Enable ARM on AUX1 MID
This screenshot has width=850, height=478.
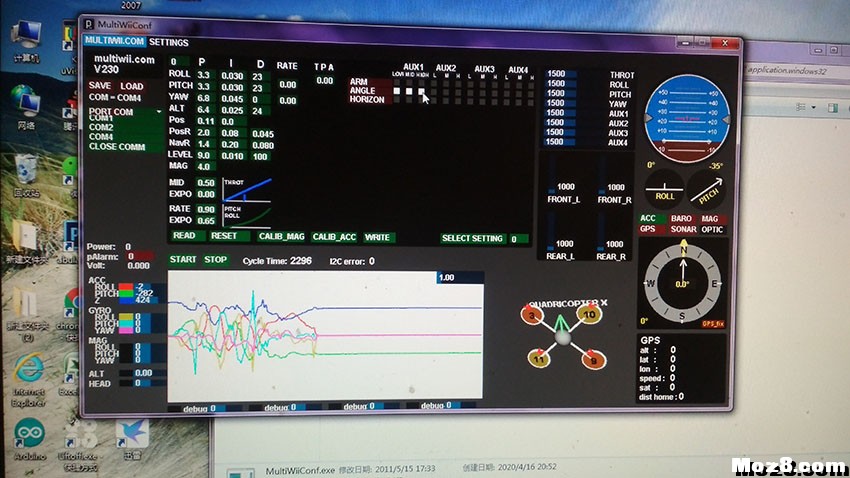pyautogui.click(x=409, y=82)
